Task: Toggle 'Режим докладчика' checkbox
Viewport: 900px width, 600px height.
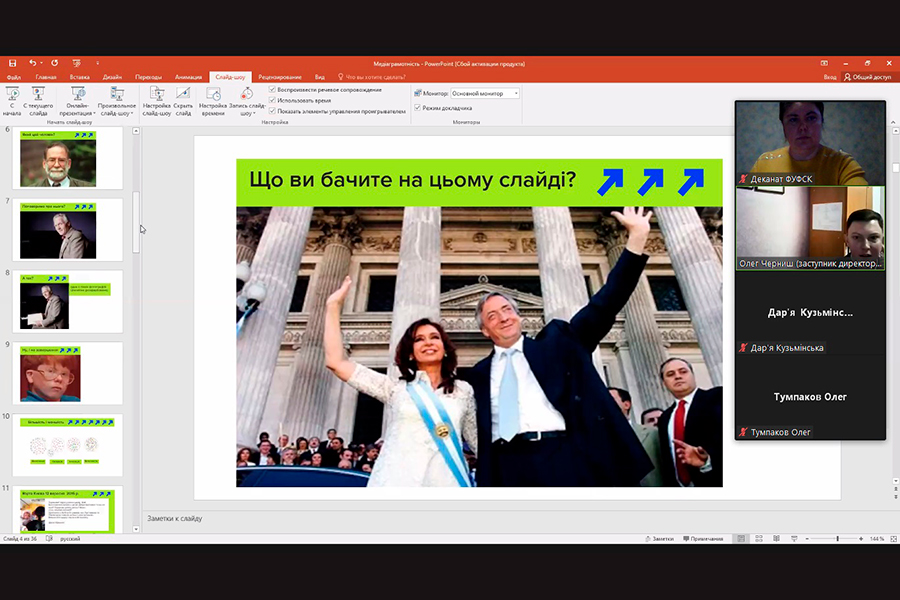Action: tap(417, 107)
